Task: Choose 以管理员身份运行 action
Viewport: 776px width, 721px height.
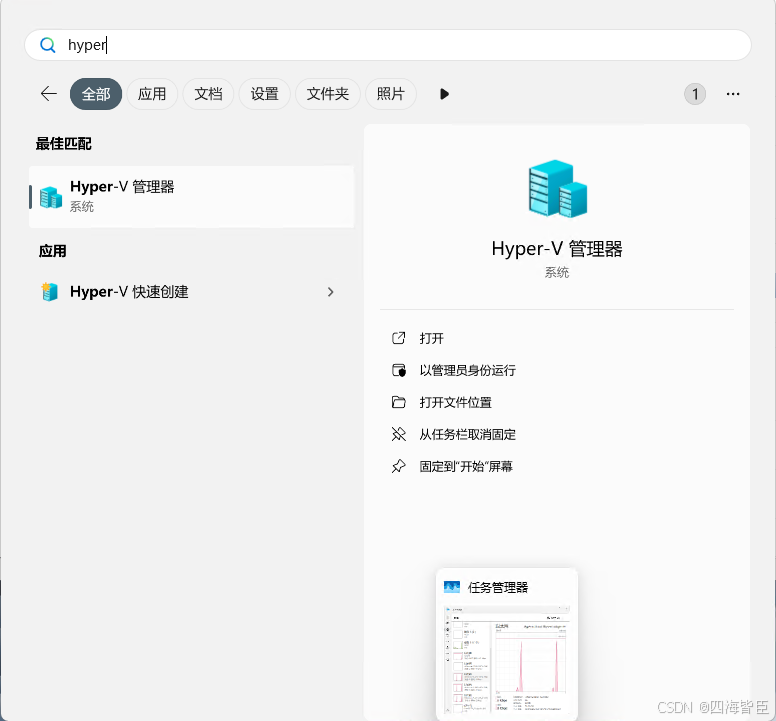Action: (467, 370)
